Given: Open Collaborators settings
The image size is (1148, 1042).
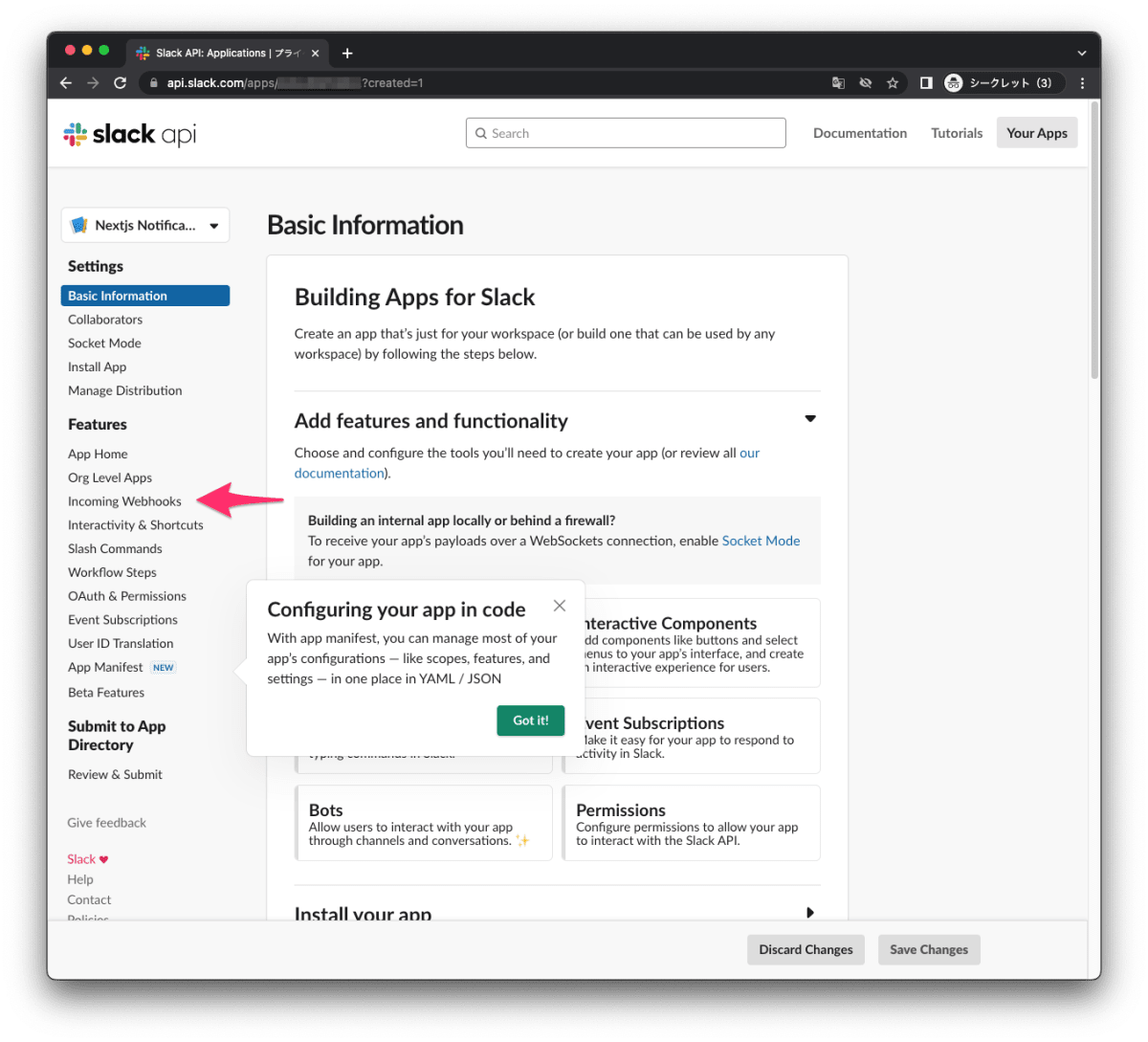Looking at the screenshot, I should click(x=105, y=320).
